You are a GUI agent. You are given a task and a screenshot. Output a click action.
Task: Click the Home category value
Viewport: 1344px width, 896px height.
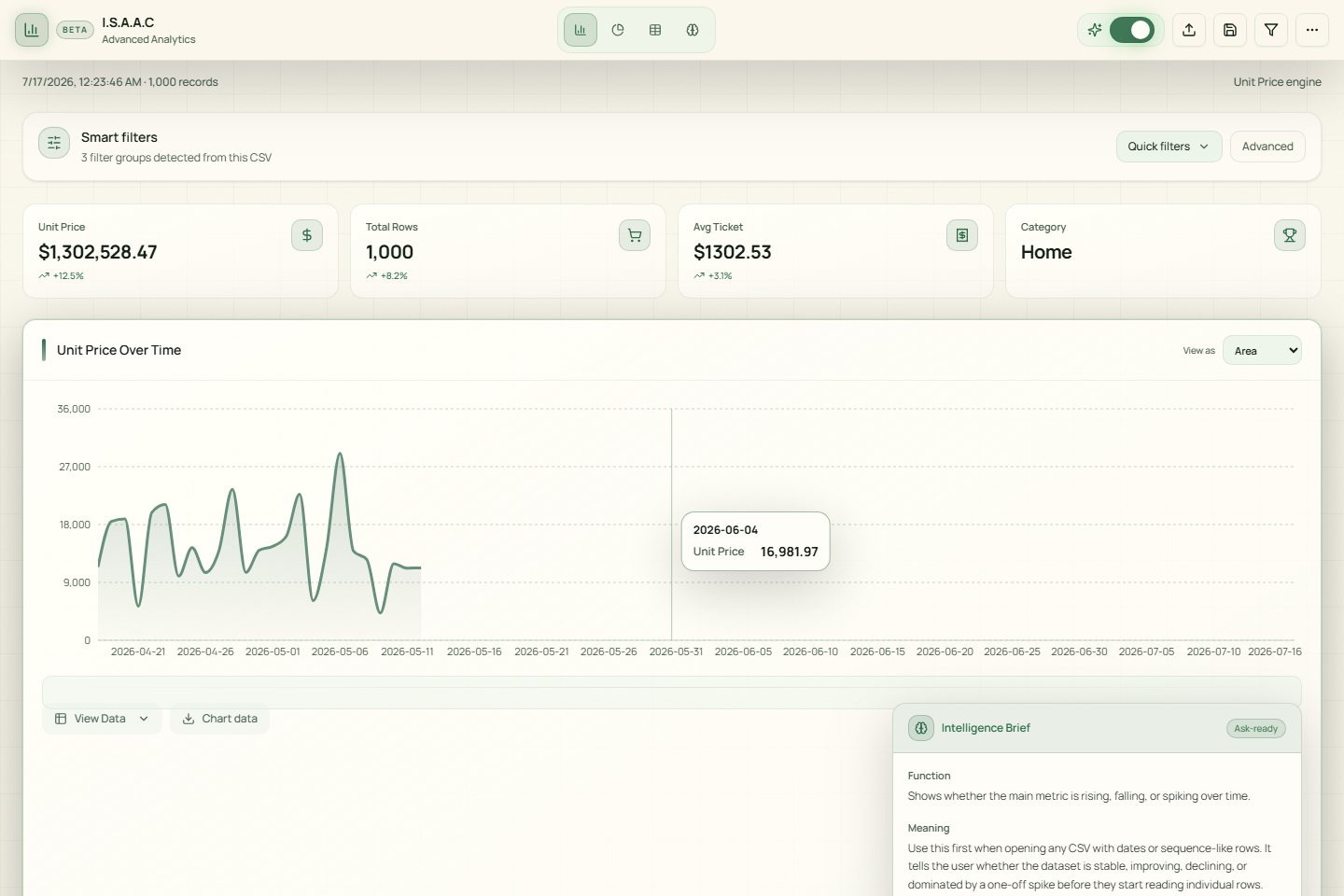(x=1046, y=252)
